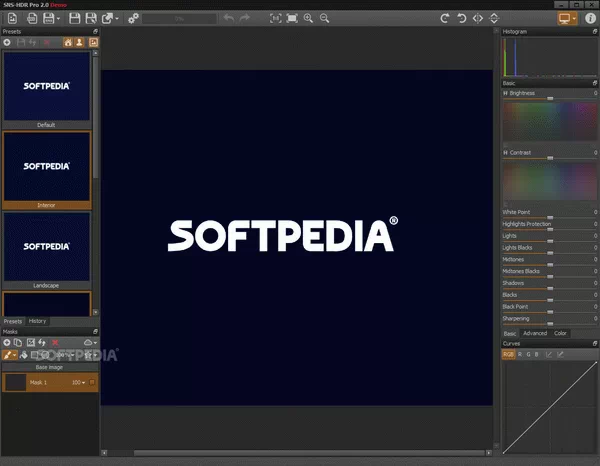Select the Landscape preset thumbnail
Viewport: 600px width, 466px height.
coord(46,246)
